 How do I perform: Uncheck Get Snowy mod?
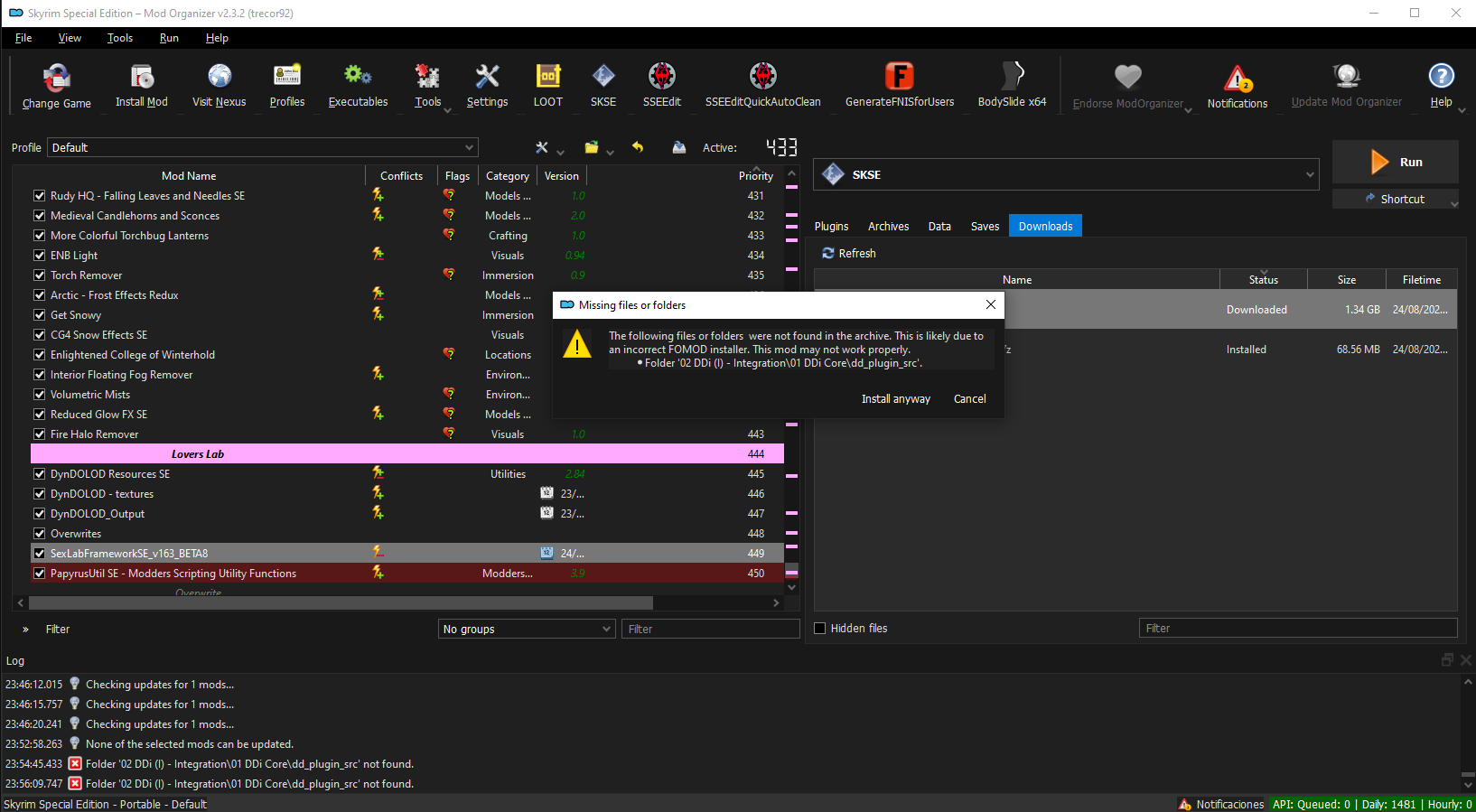[40, 314]
